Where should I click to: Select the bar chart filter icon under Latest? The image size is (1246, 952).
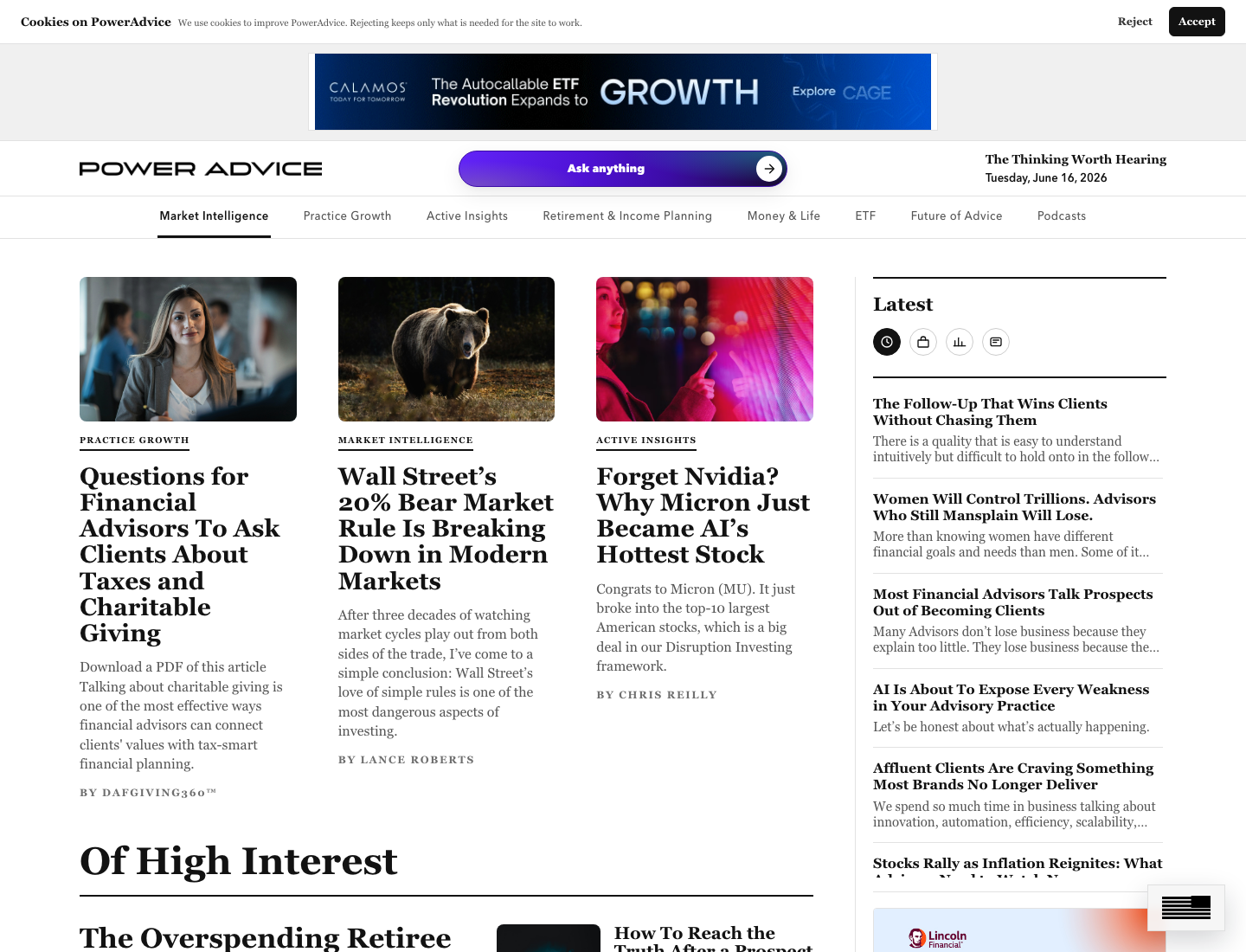[960, 342]
